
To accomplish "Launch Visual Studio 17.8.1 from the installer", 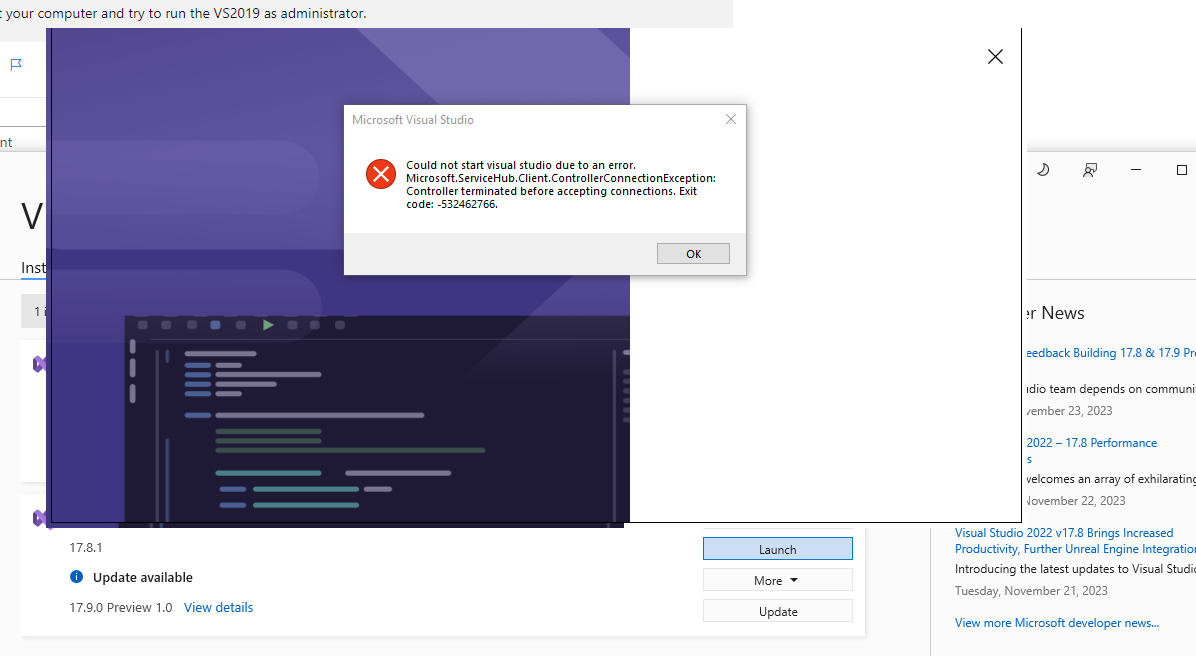I will point(777,549).
